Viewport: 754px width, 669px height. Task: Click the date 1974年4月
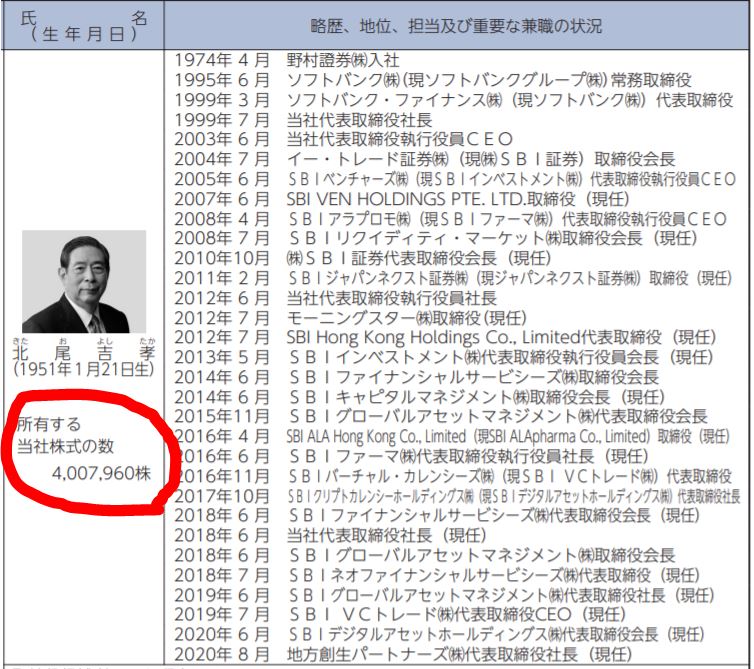222,61
